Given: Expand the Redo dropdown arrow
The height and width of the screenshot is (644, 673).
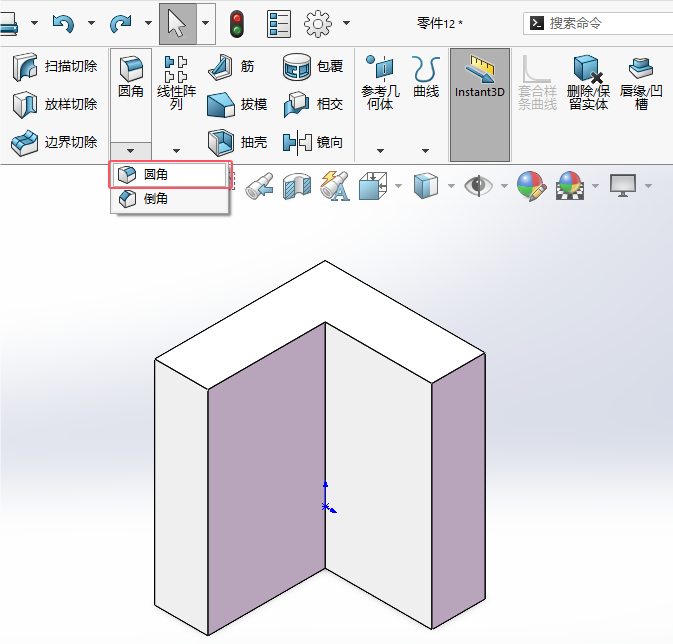Looking at the screenshot, I should [148, 23].
